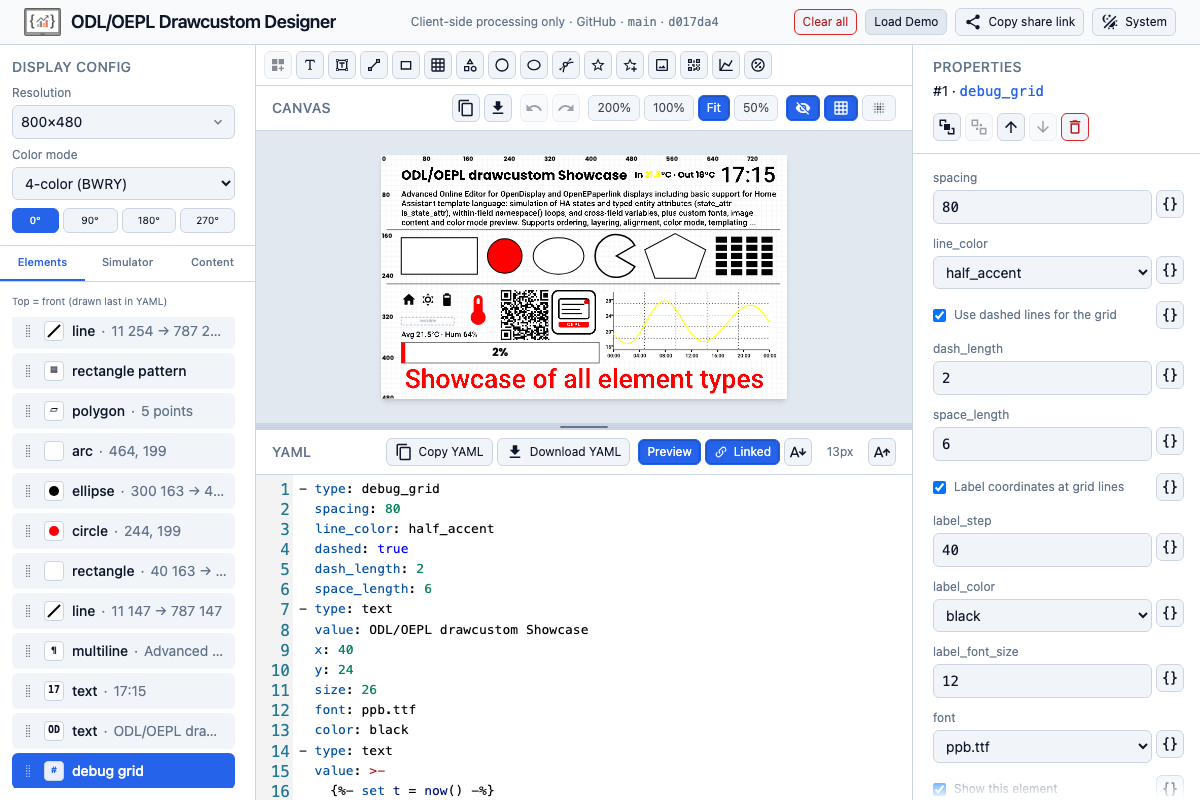Uncheck Use dashed lines for the grid

(x=939, y=315)
